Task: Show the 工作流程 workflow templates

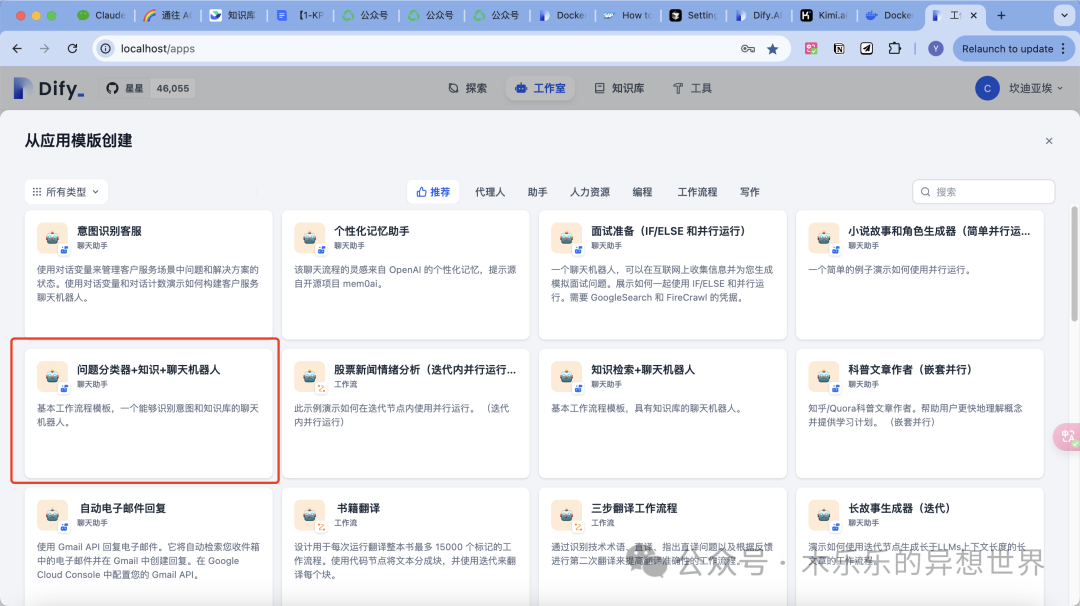Action: pos(697,192)
